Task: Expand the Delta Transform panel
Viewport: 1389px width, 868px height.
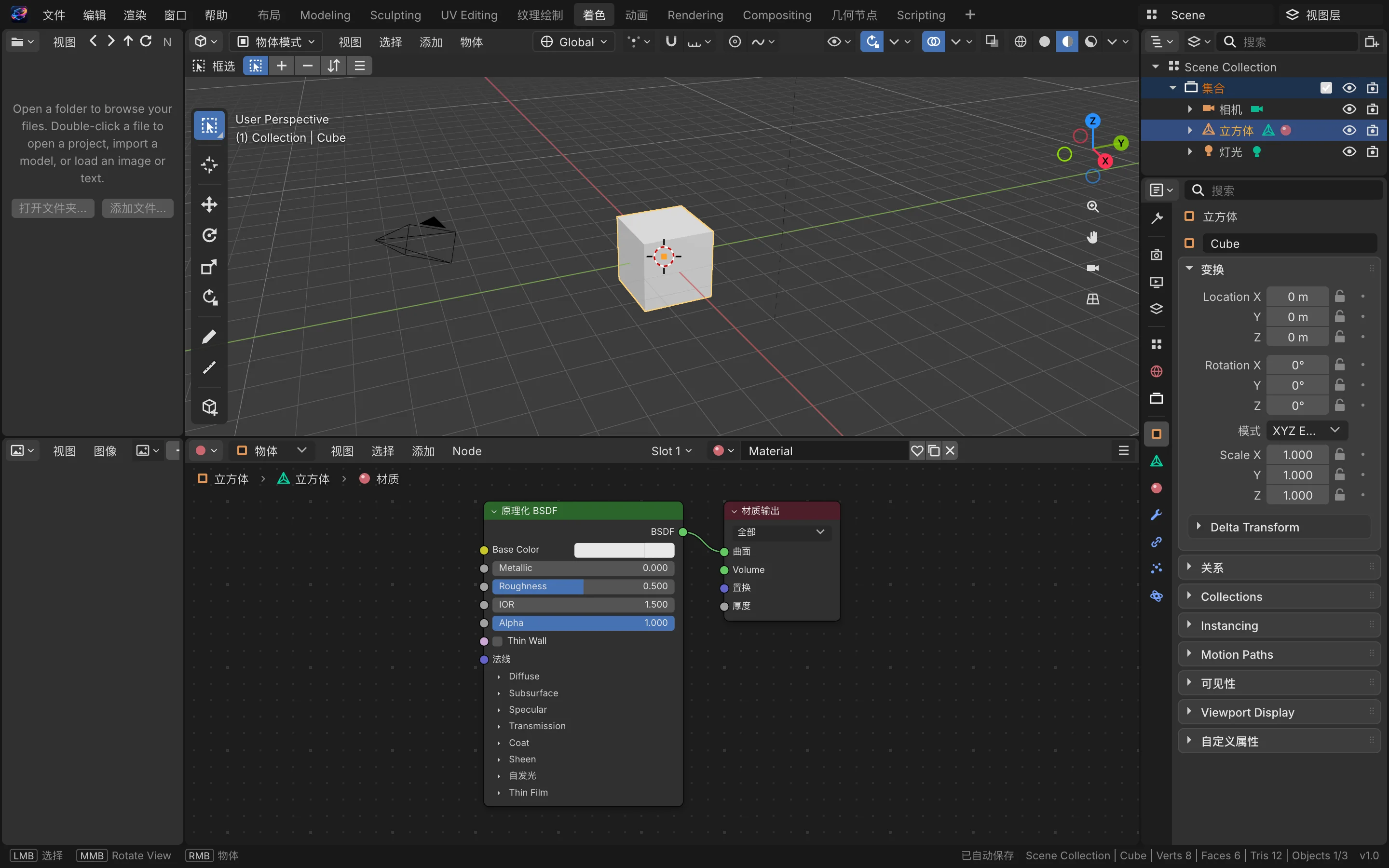Action: [x=1280, y=527]
